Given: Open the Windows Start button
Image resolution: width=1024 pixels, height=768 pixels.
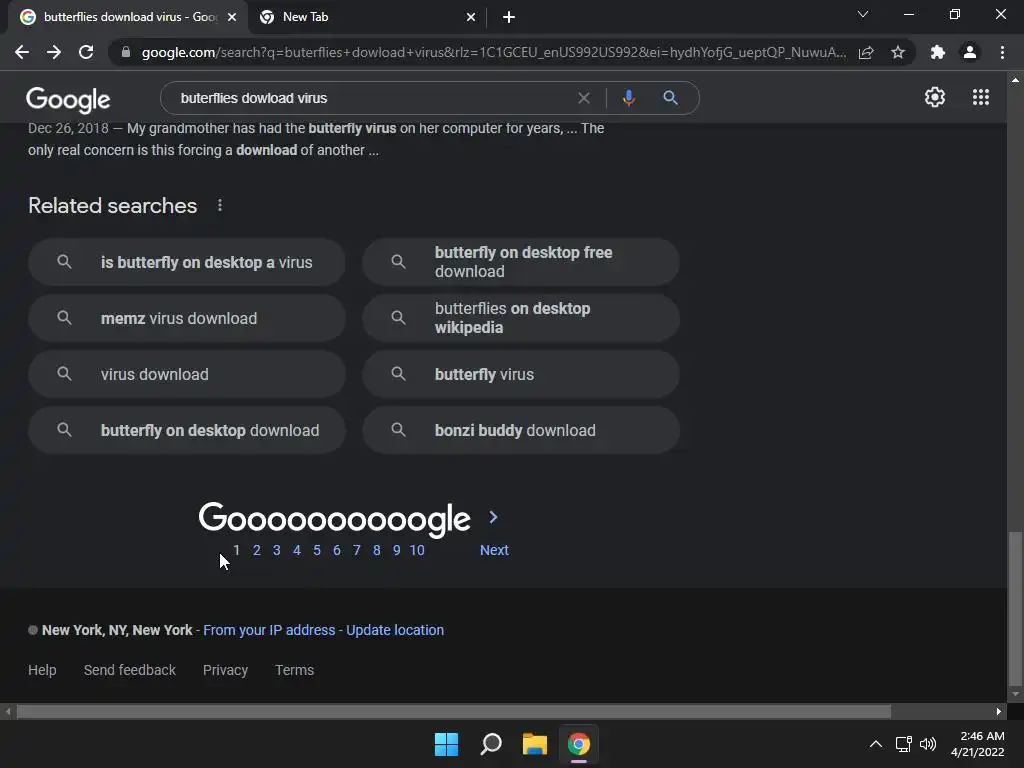Looking at the screenshot, I should click(x=447, y=744).
